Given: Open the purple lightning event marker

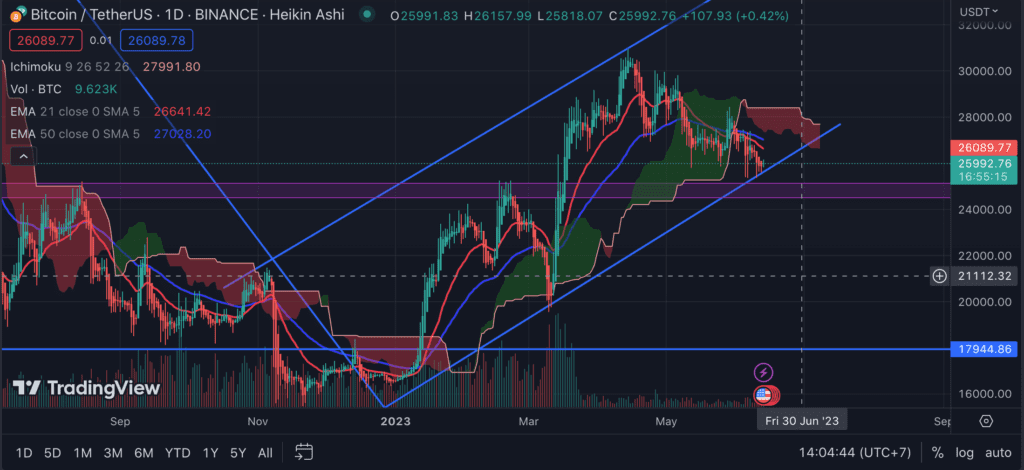Looking at the screenshot, I should tap(763, 373).
